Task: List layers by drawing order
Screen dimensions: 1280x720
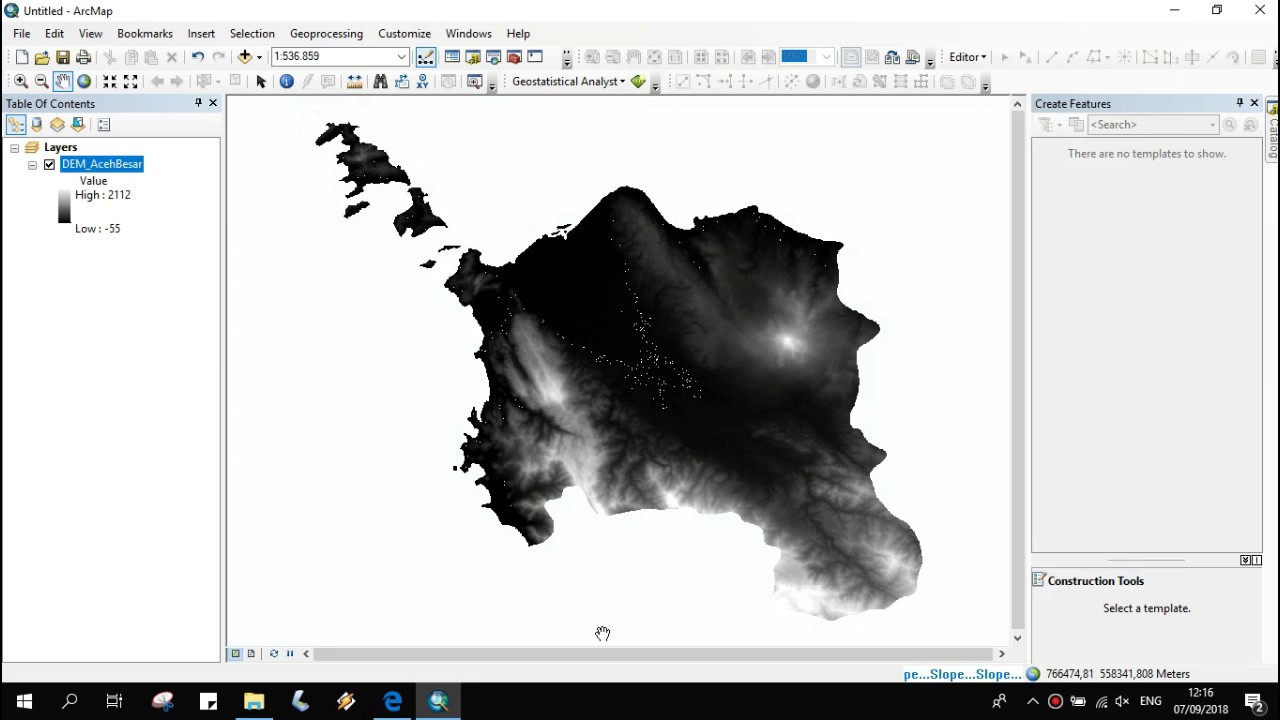Action: [x=16, y=125]
